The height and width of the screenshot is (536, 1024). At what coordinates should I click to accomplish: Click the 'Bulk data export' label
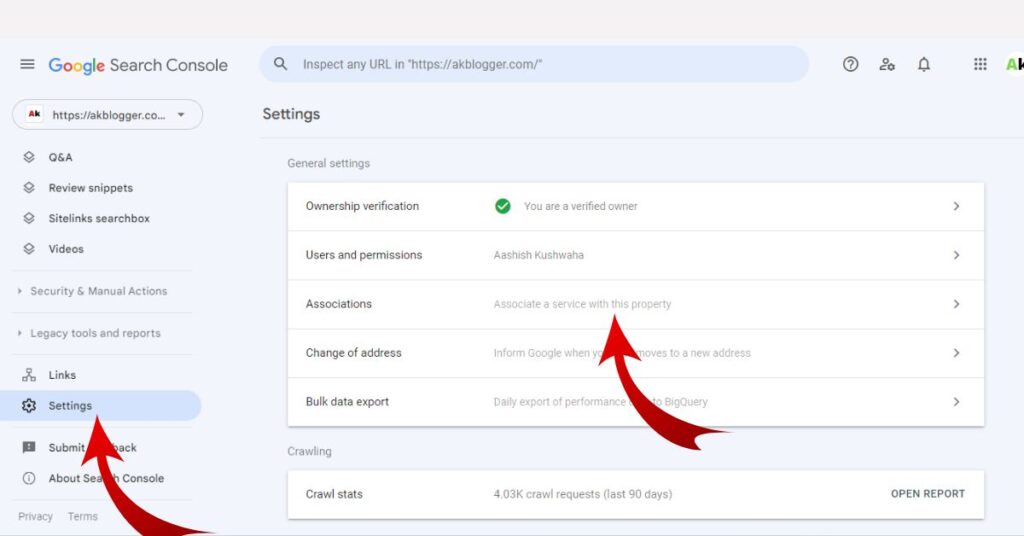(347, 402)
